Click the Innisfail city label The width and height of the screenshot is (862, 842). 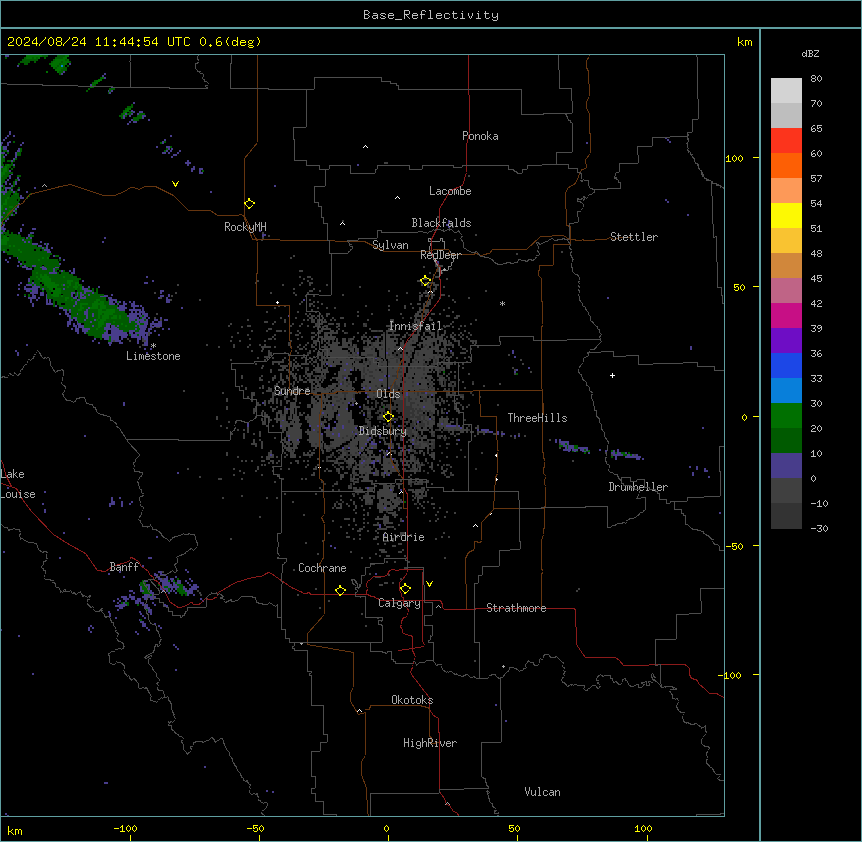tap(415, 326)
